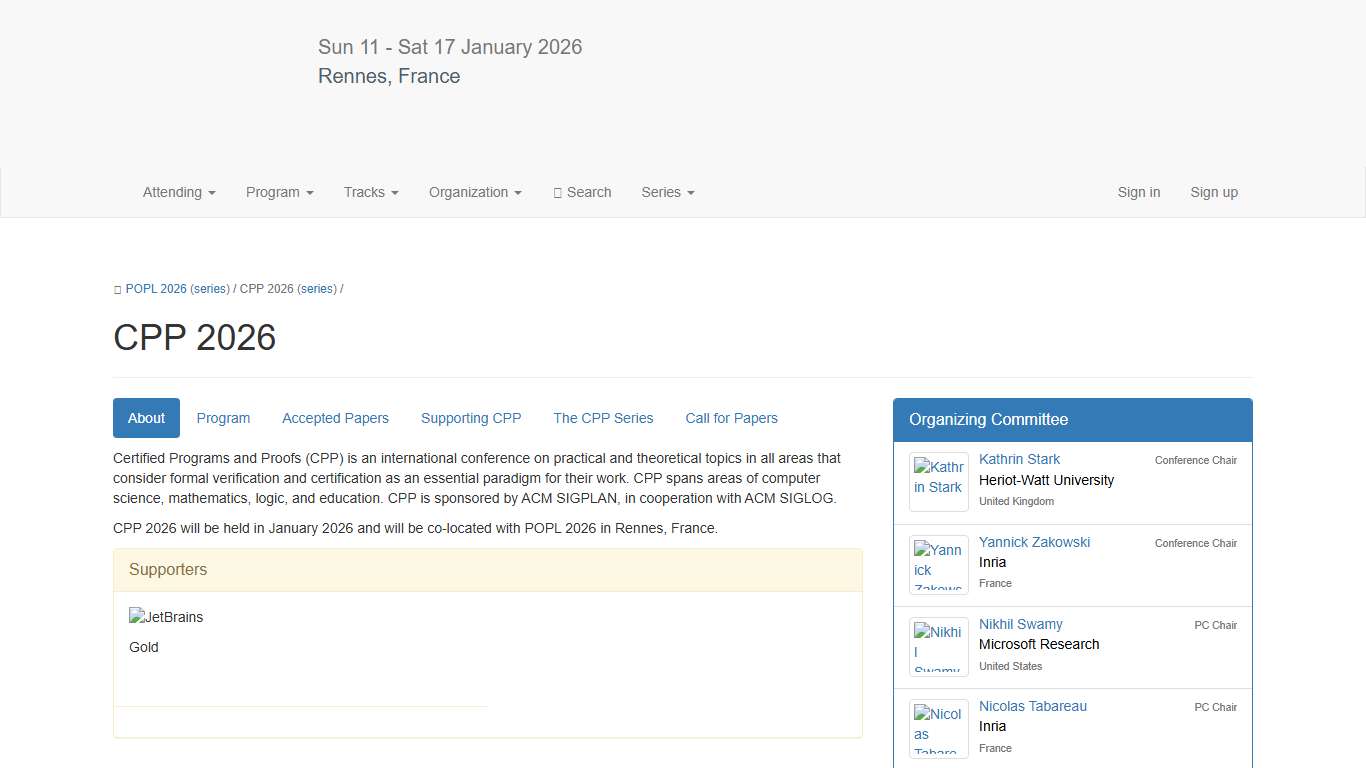Expand the Tracks dropdown menu
Viewport: 1366px width, 768px height.
pyautogui.click(x=371, y=192)
